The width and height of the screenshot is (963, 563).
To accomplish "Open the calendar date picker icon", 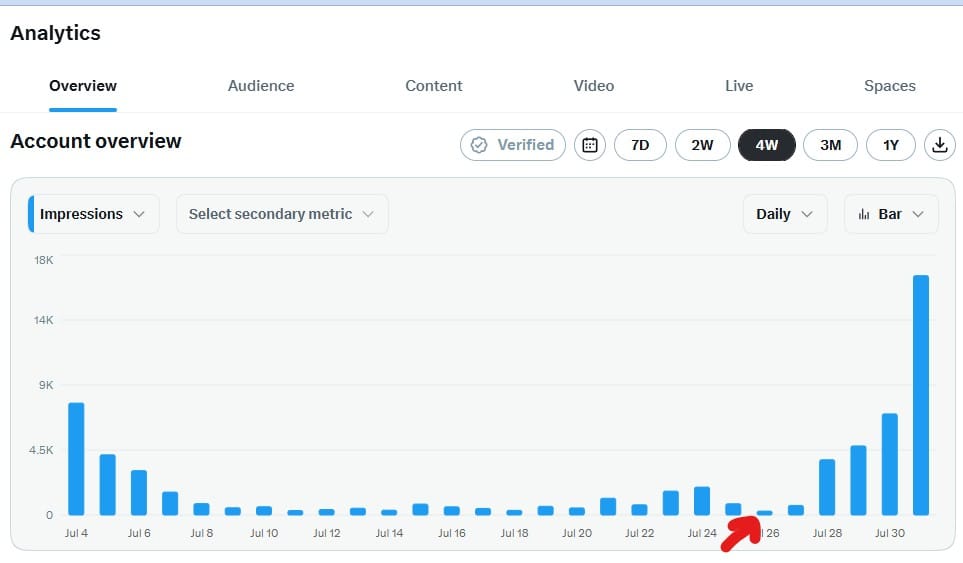I will click(590, 145).
